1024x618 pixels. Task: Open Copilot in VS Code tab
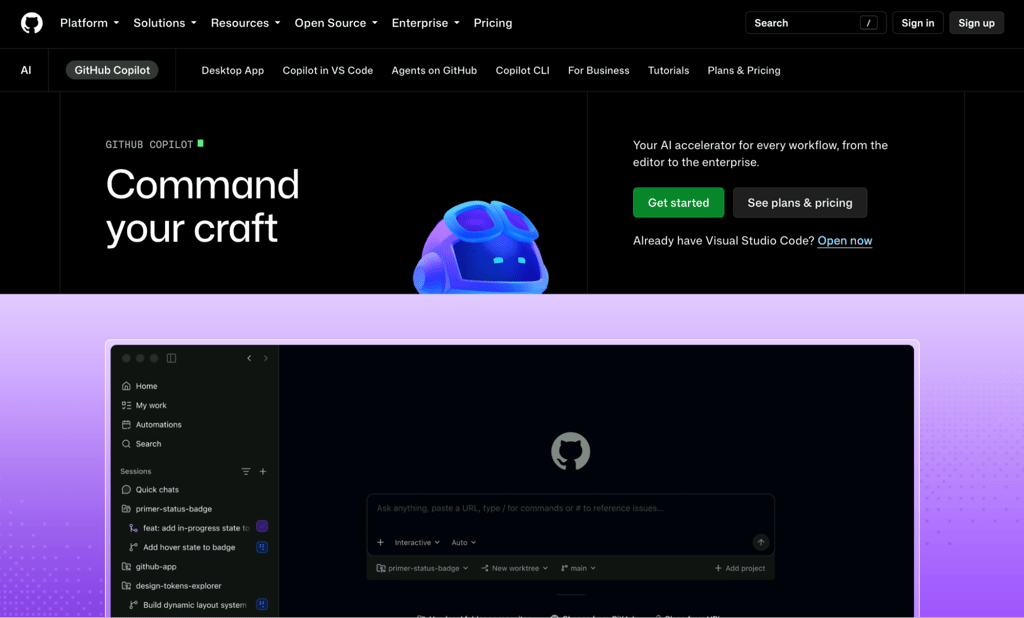point(327,71)
